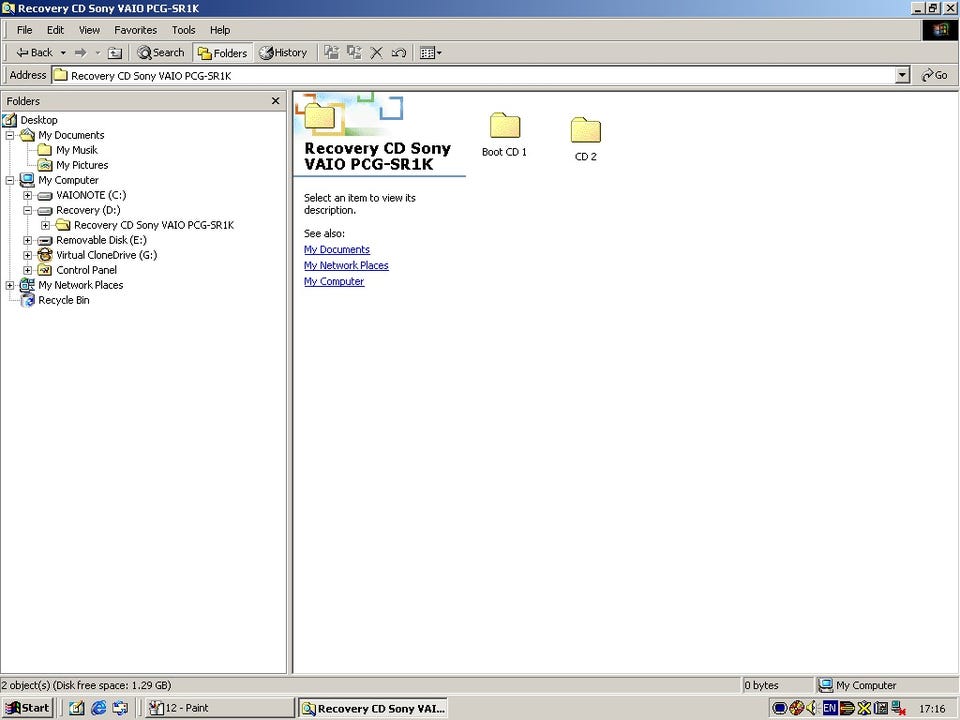Open the My Documents link
The height and width of the screenshot is (720, 960).
337,250
